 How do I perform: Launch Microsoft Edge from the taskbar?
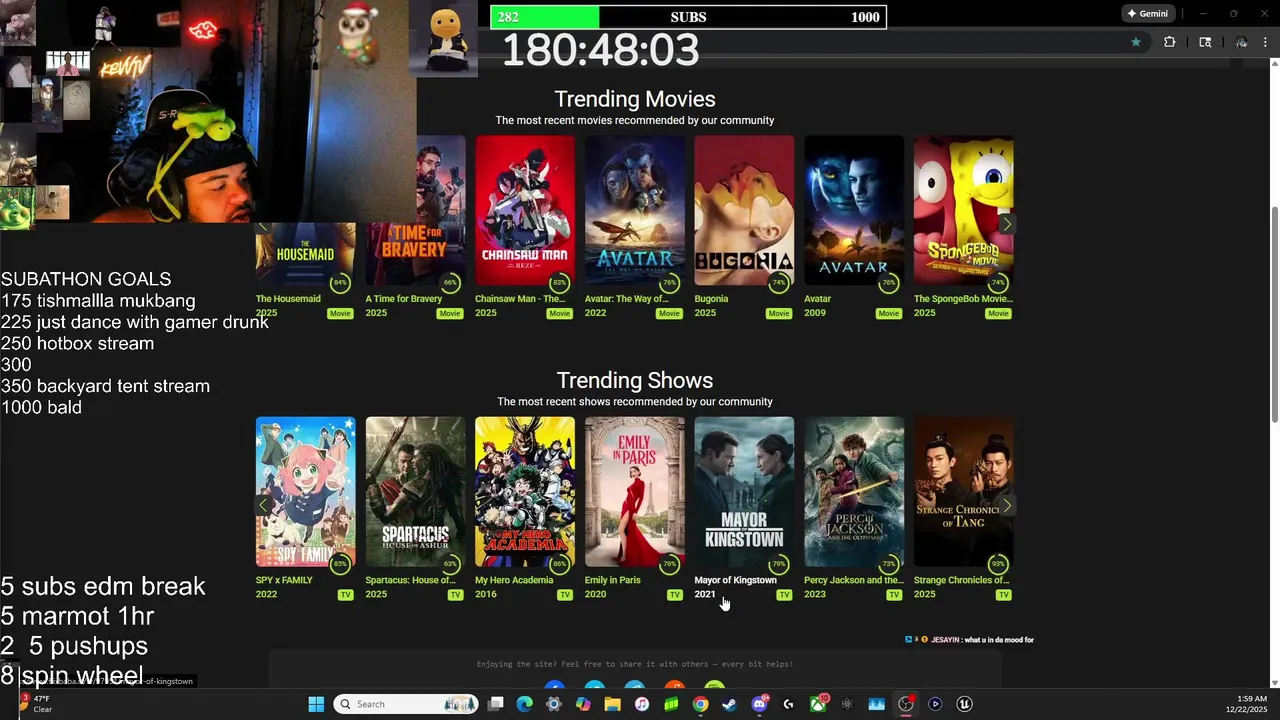click(x=524, y=704)
